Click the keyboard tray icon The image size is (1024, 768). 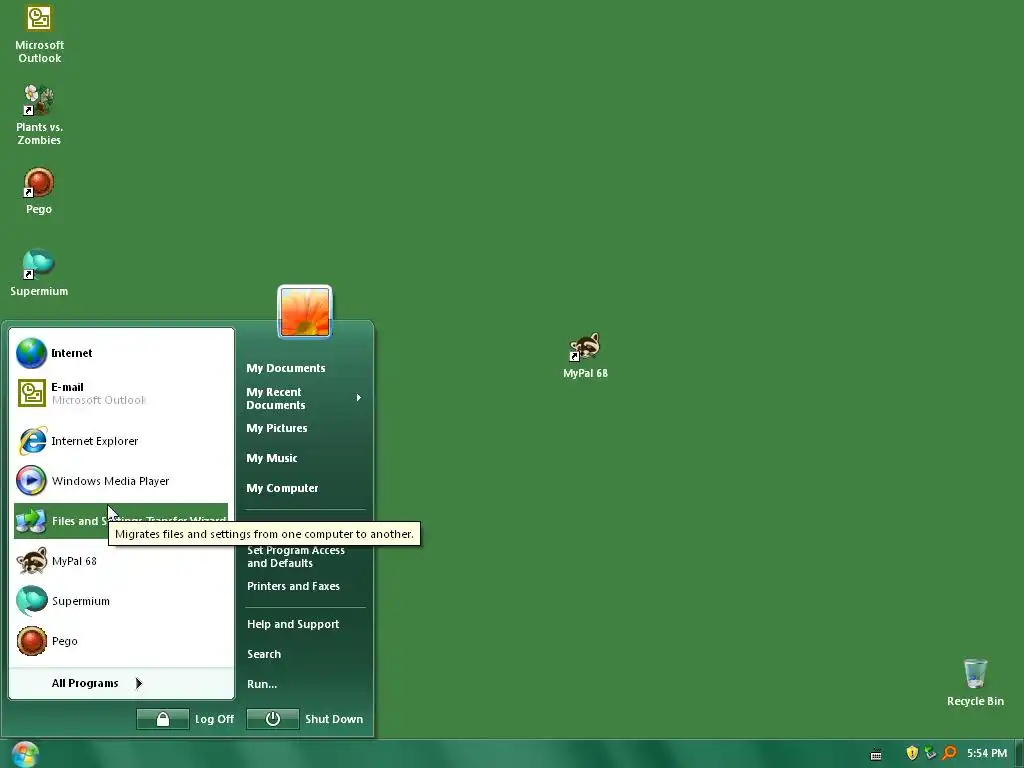tap(876, 755)
